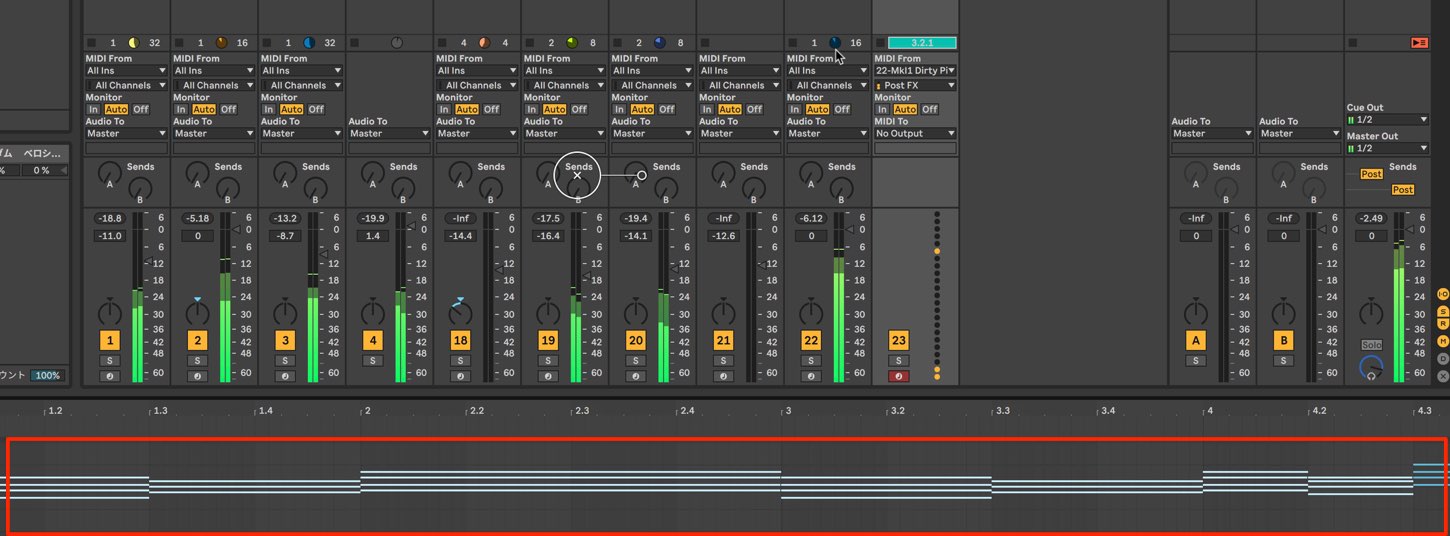The height and width of the screenshot is (536, 1450).
Task: Click the -14.4 volume value field on track 18
Action: [x=460, y=236]
